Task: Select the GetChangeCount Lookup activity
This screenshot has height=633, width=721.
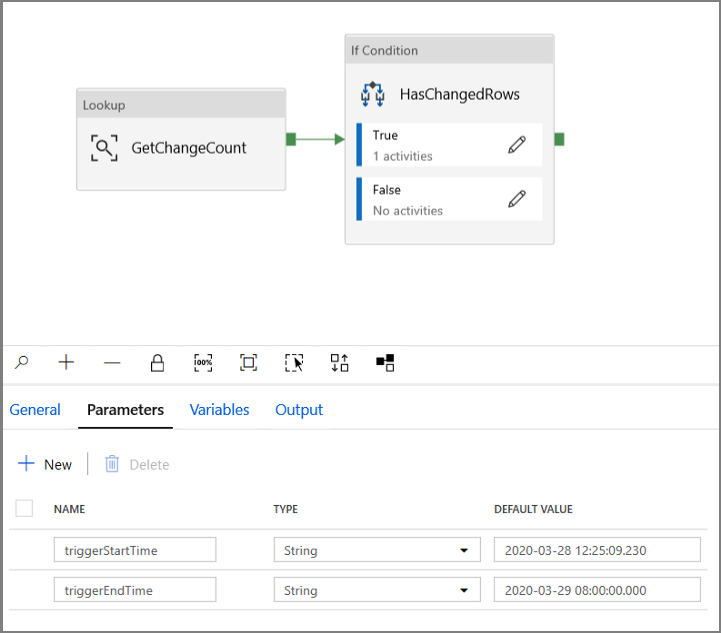Action: point(181,149)
